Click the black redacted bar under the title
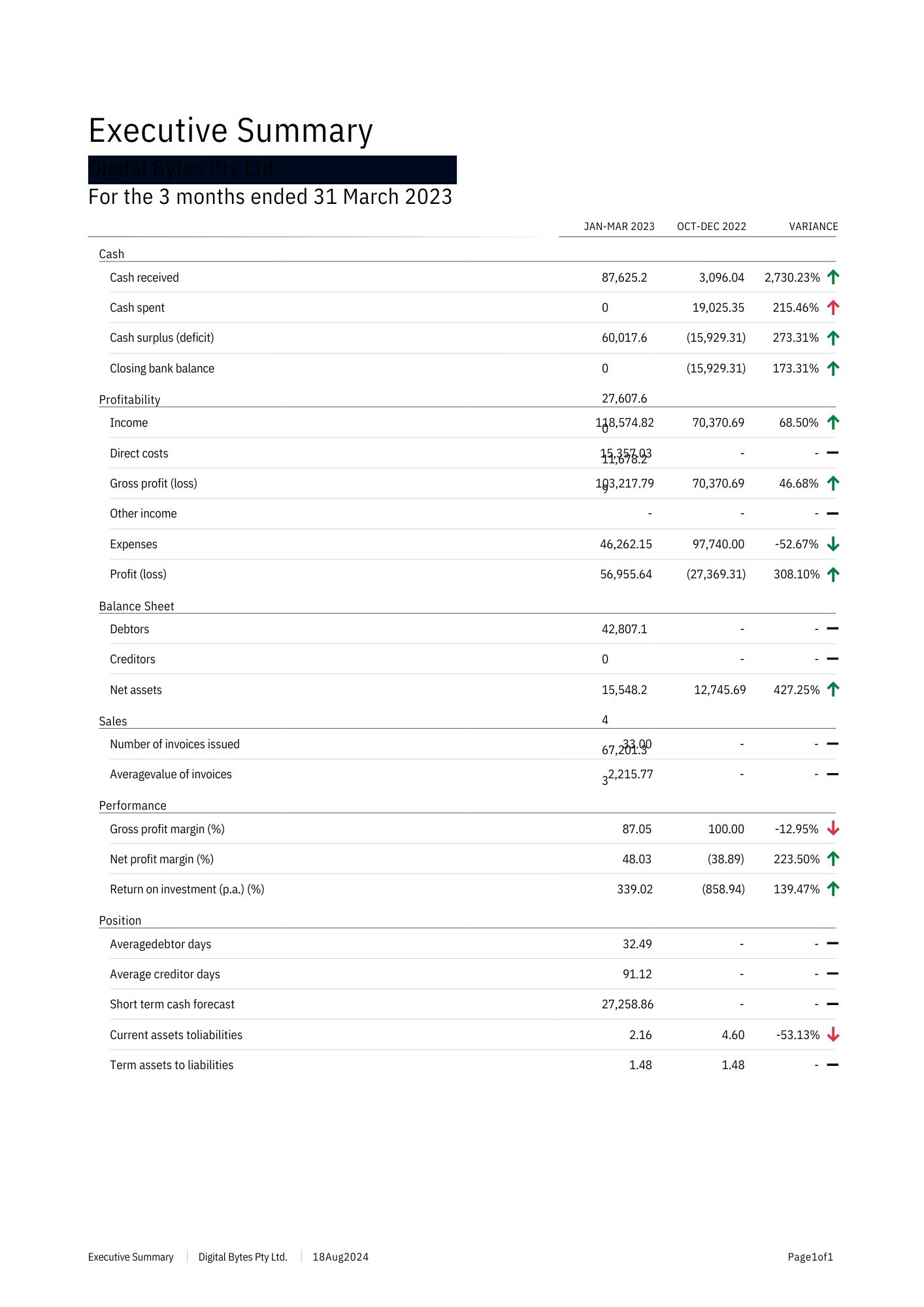The image size is (924, 1307). click(x=272, y=169)
